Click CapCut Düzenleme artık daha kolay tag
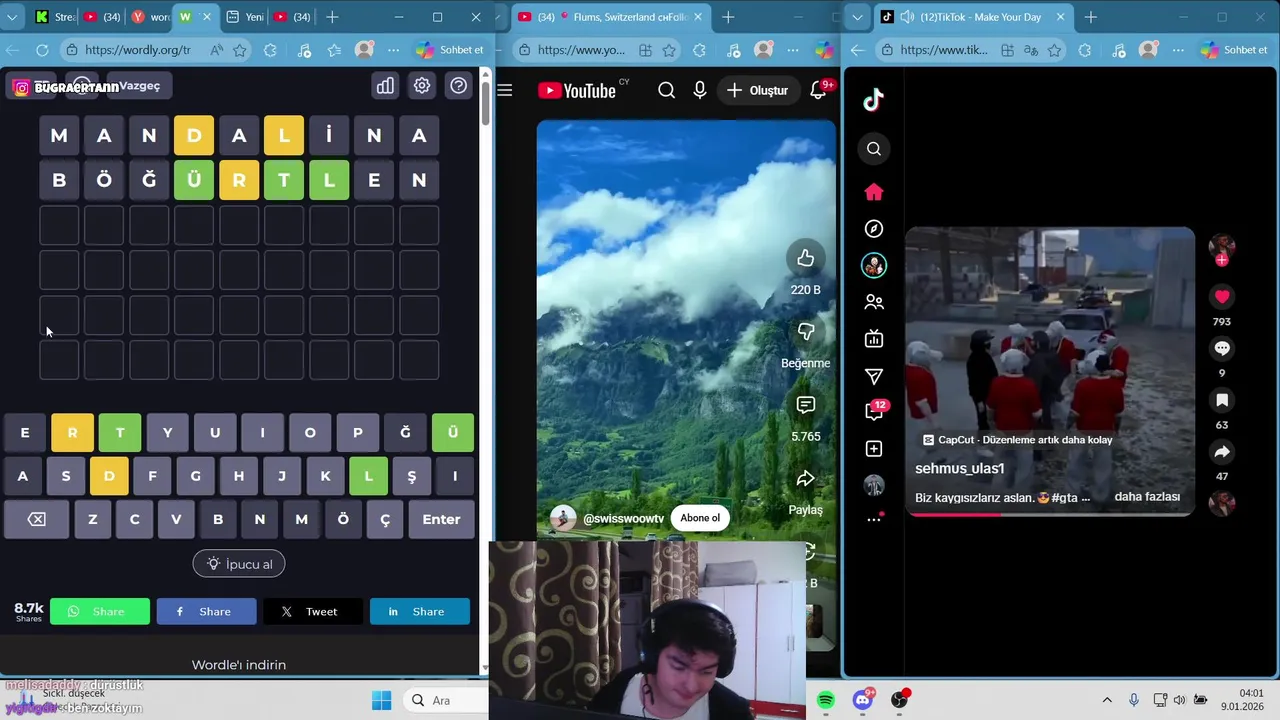The width and height of the screenshot is (1280, 720). tap(1017, 440)
